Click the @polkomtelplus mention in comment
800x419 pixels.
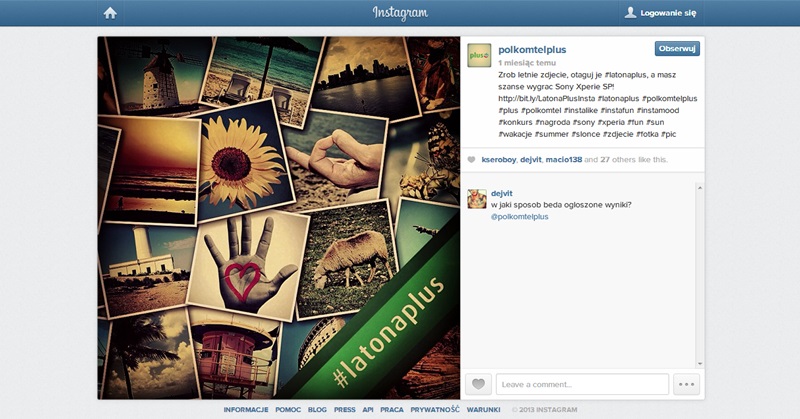[x=519, y=216]
